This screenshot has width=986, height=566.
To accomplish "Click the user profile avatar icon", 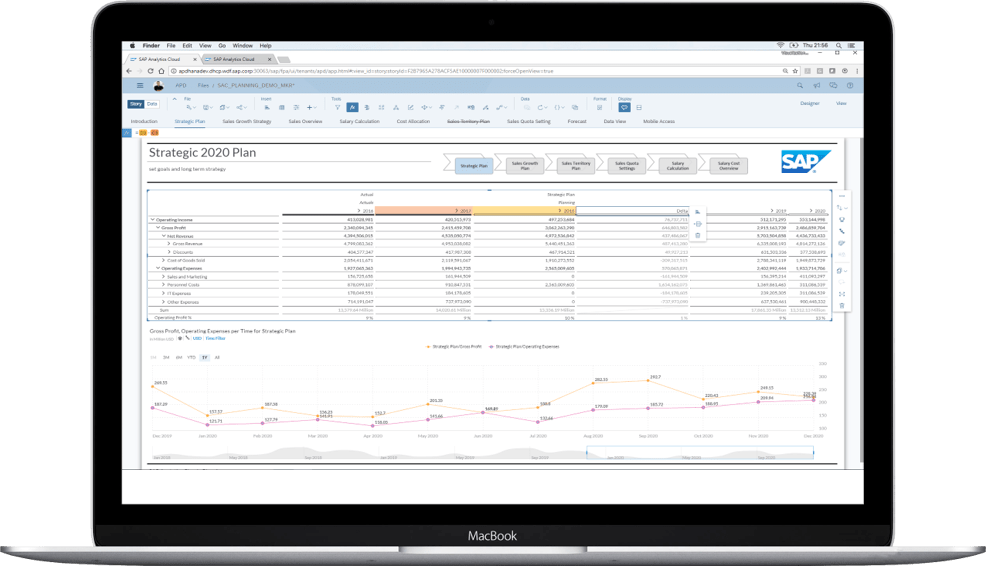I will tap(157, 86).
